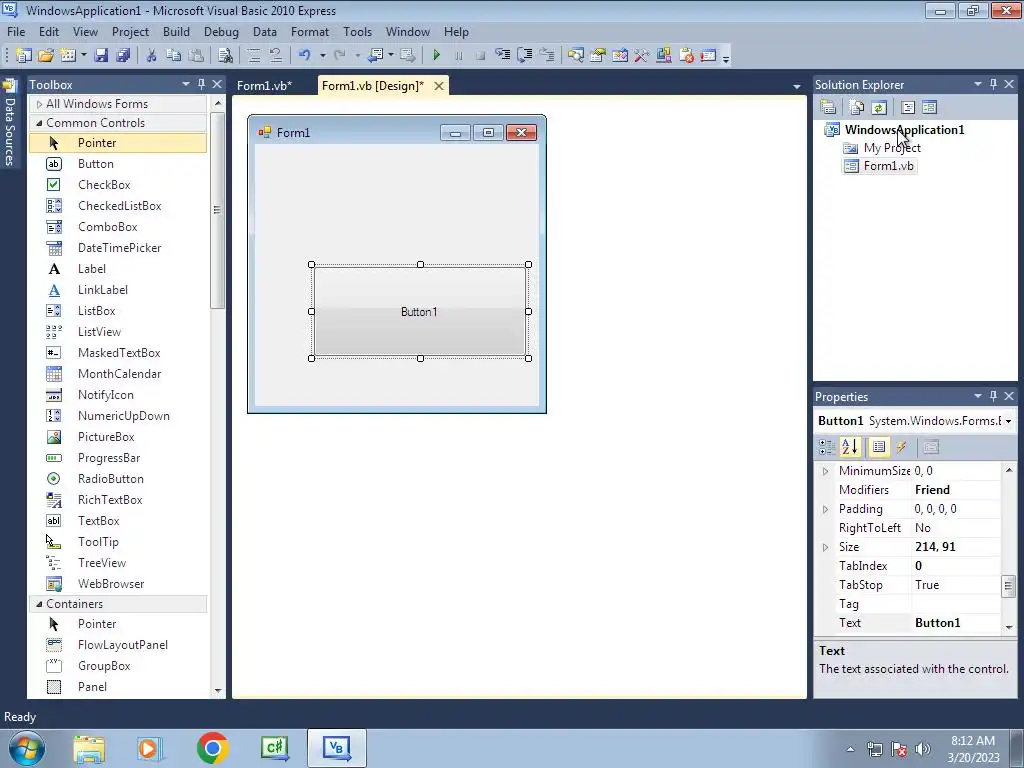Viewport: 1024px width, 768px height.
Task: Click Properties grid scroll-down arrow
Action: 1009,627
